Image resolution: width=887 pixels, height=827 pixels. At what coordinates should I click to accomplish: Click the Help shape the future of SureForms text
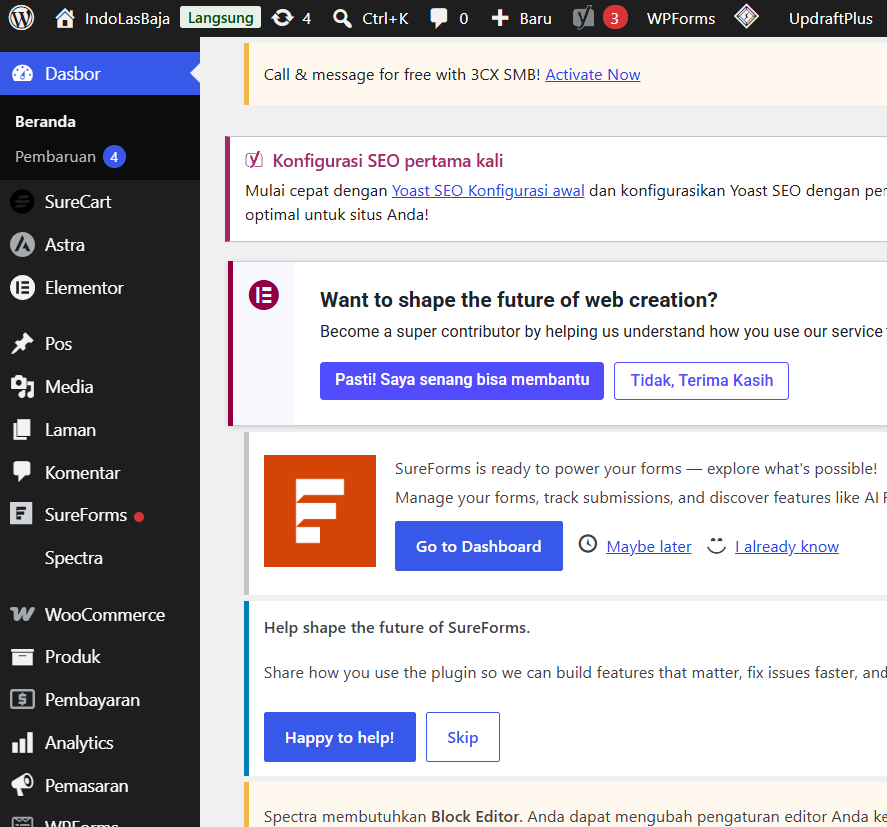pos(397,628)
